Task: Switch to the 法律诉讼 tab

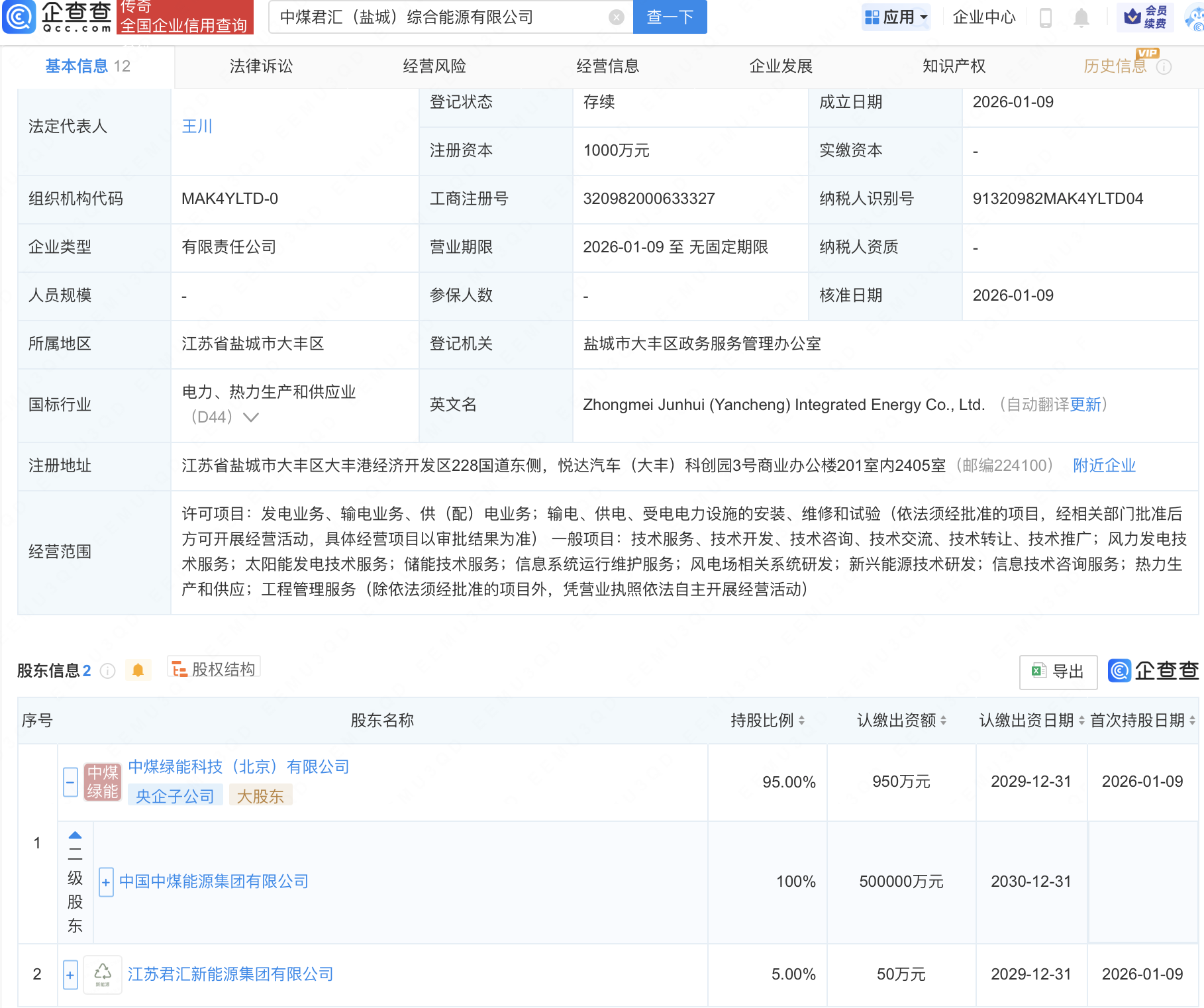Action: pyautogui.click(x=261, y=66)
